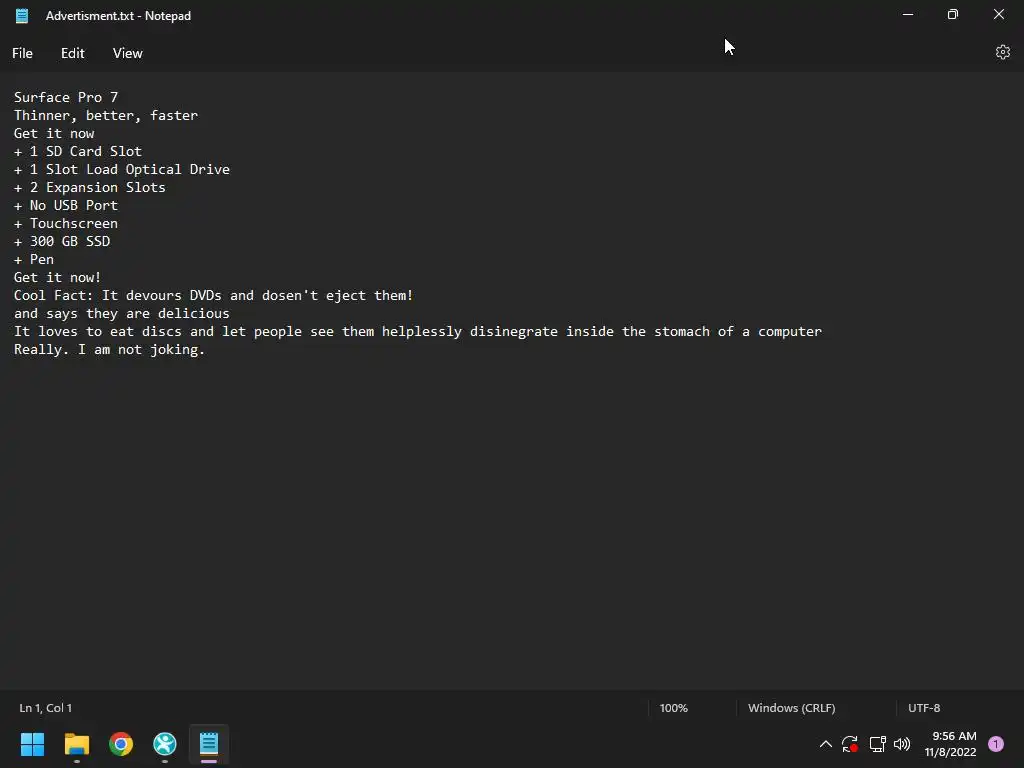
Task: Click the line '+ No USB Port'
Action: pos(66,205)
